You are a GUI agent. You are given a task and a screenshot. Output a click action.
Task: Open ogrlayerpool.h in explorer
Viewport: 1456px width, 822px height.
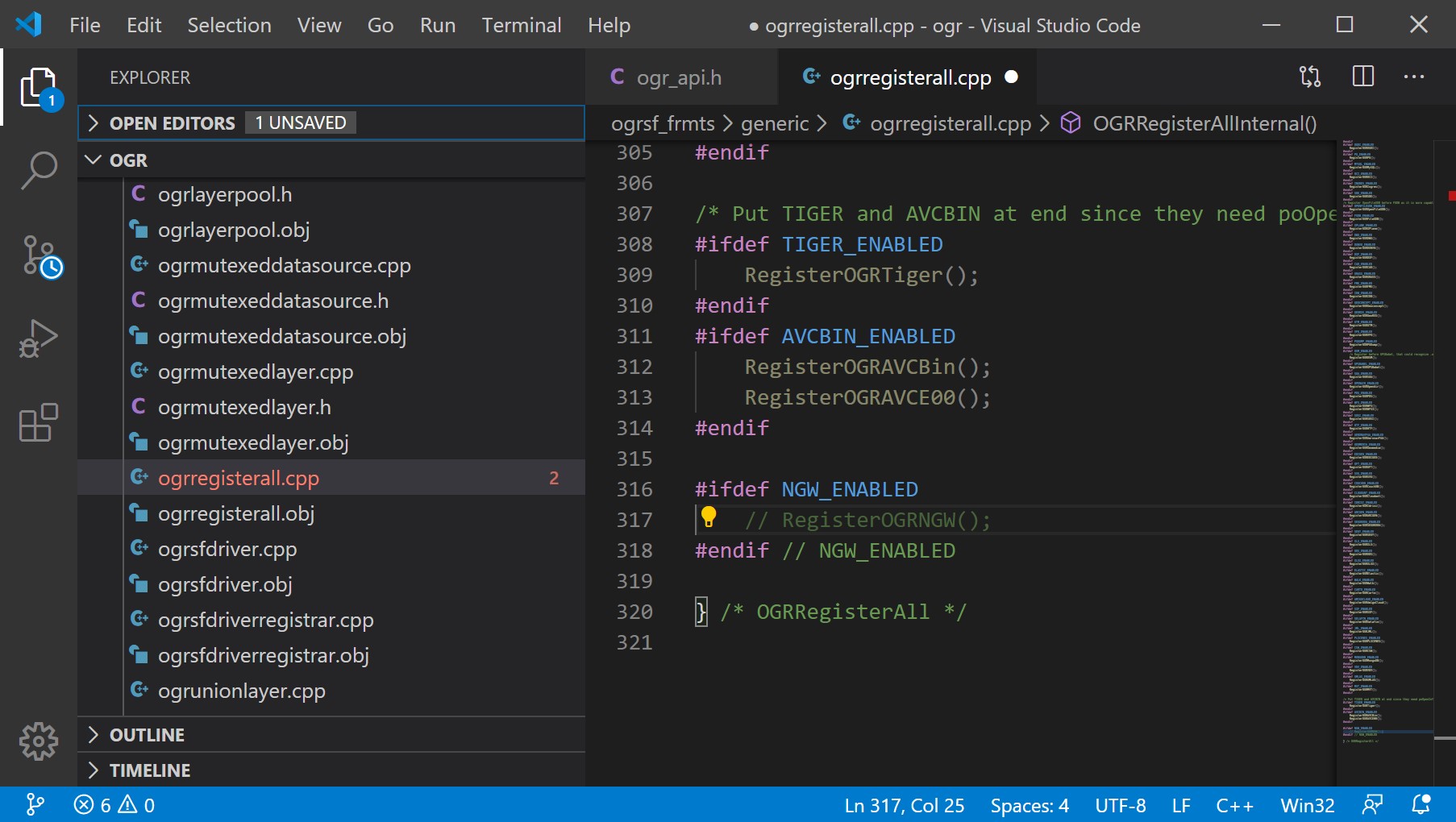(x=331, y=194)
